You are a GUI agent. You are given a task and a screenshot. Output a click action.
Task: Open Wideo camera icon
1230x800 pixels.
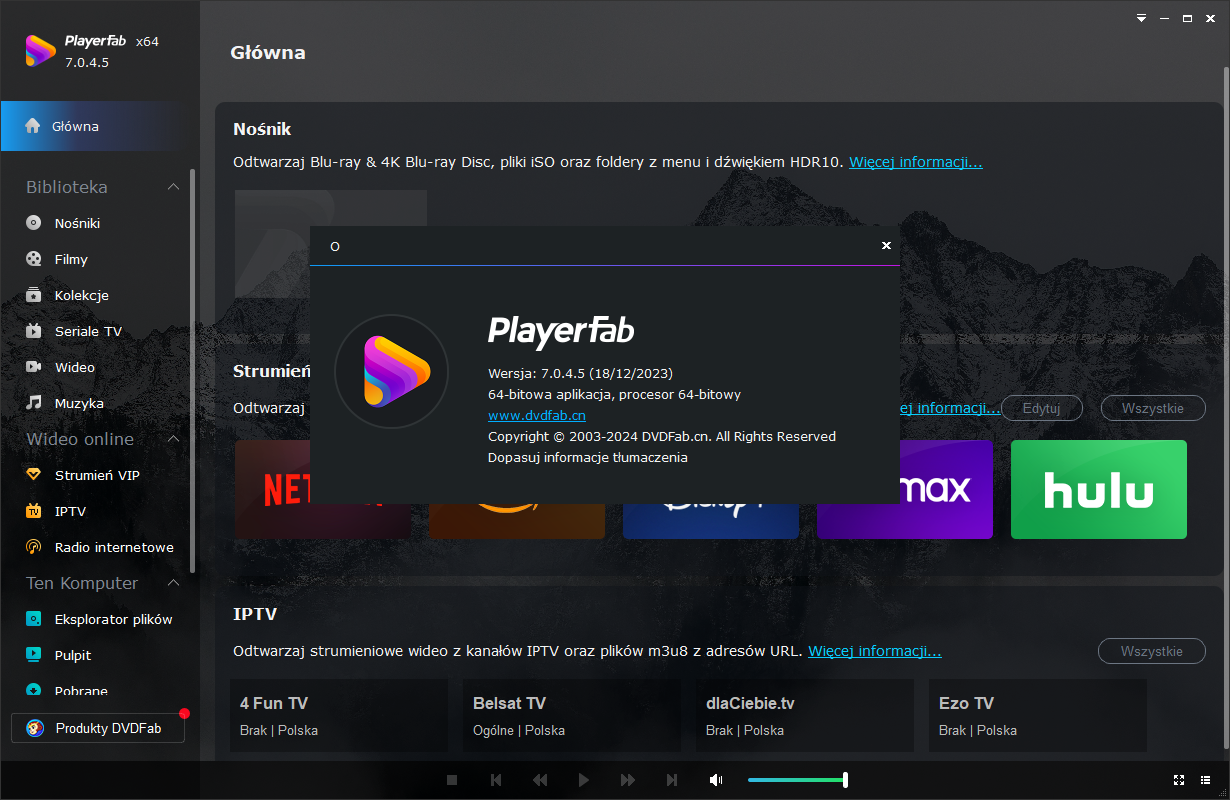point(34,367)
